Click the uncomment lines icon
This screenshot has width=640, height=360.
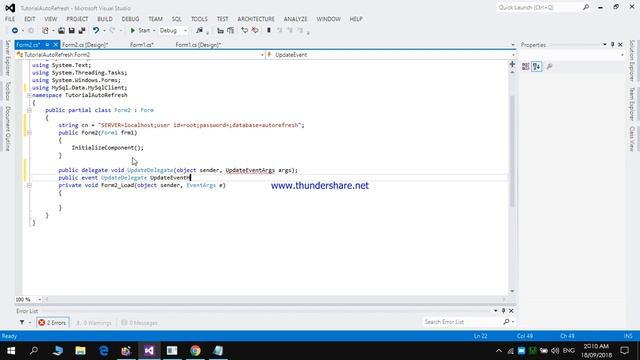255,31
